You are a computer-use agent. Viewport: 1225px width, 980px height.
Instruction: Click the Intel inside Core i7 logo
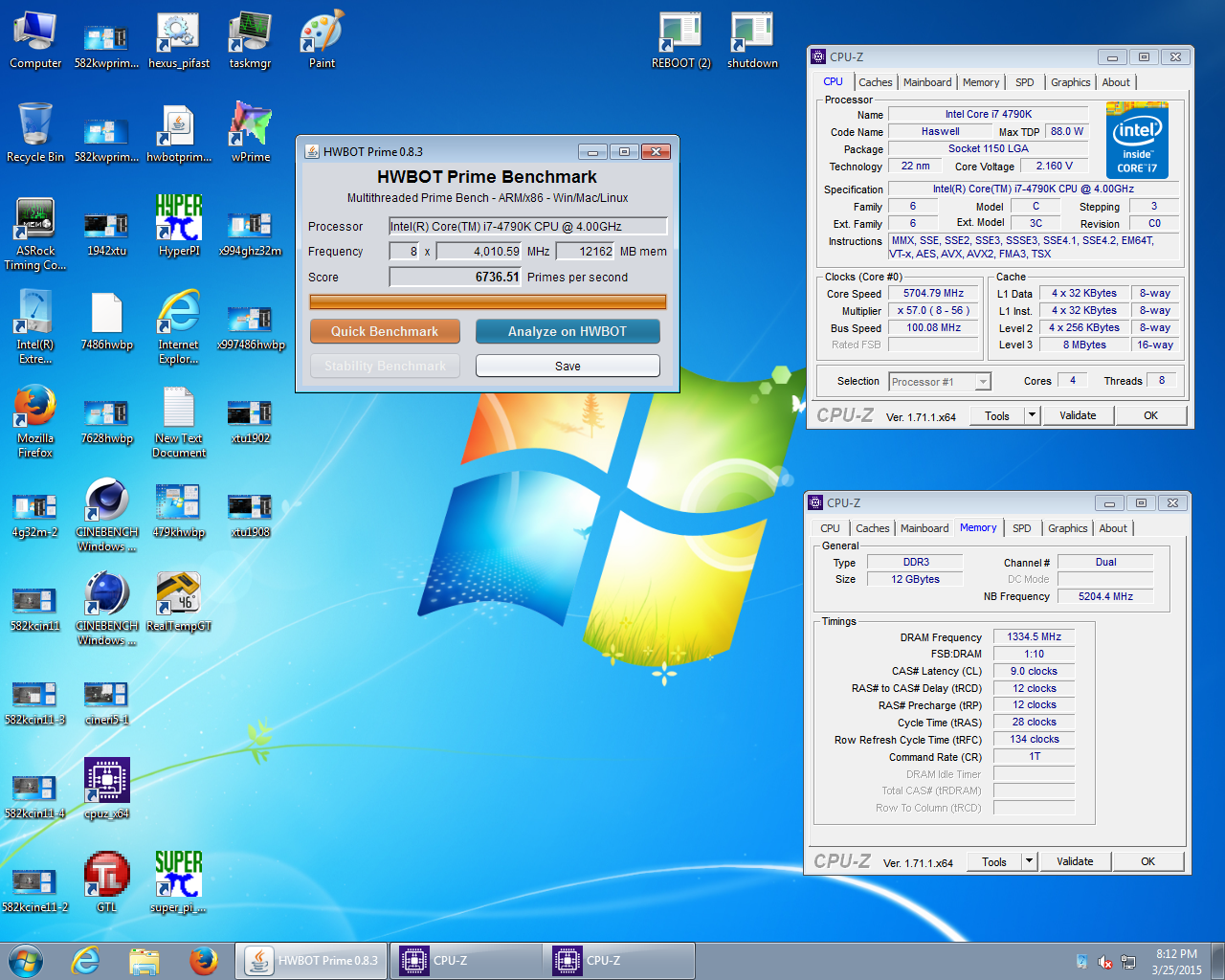pyautogui.click(x=1137, y=140)
